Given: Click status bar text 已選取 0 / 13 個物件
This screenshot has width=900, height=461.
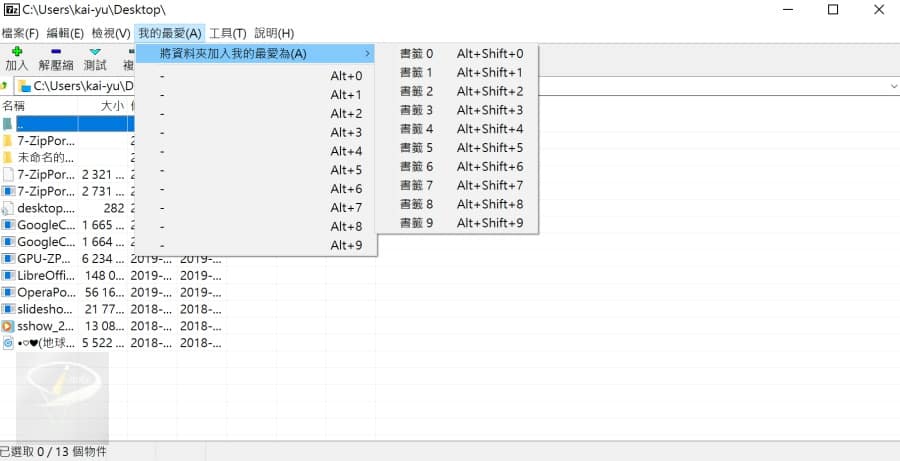Looking at the screenshot, I should (x=52, y=452).
